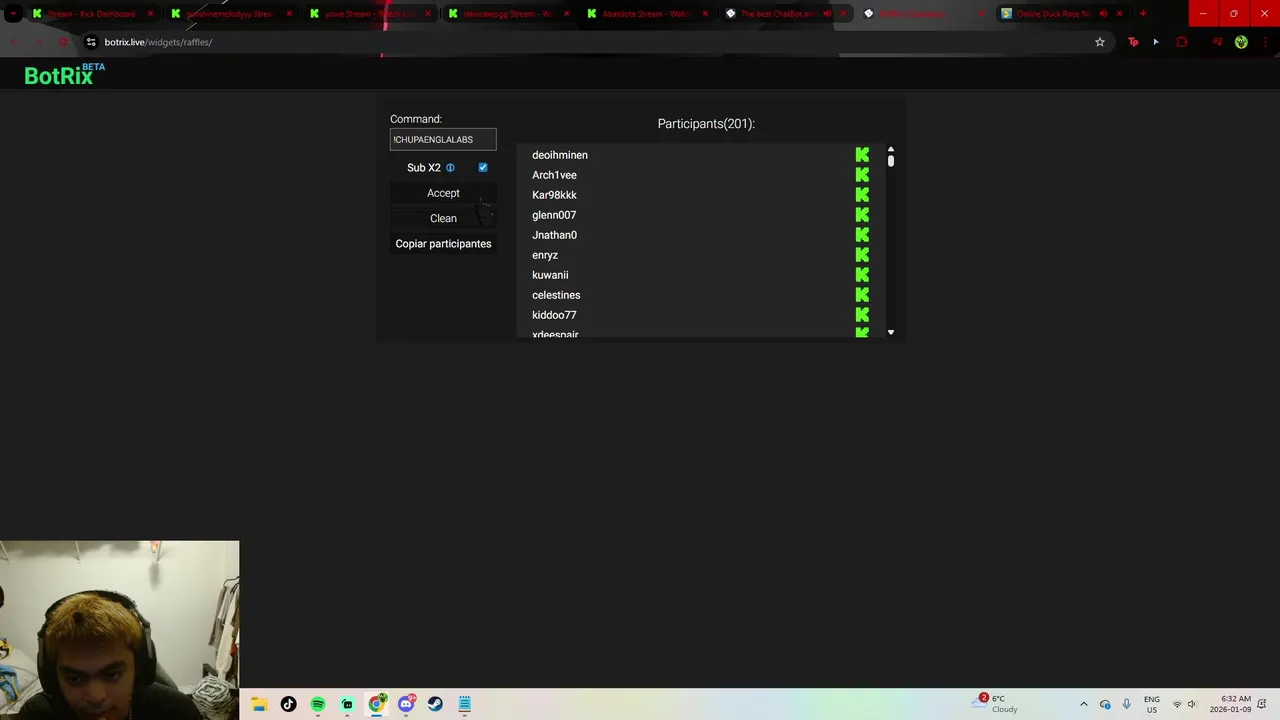Select participant celestines
The image size is (1280, 720).
[x=556, y=295]
